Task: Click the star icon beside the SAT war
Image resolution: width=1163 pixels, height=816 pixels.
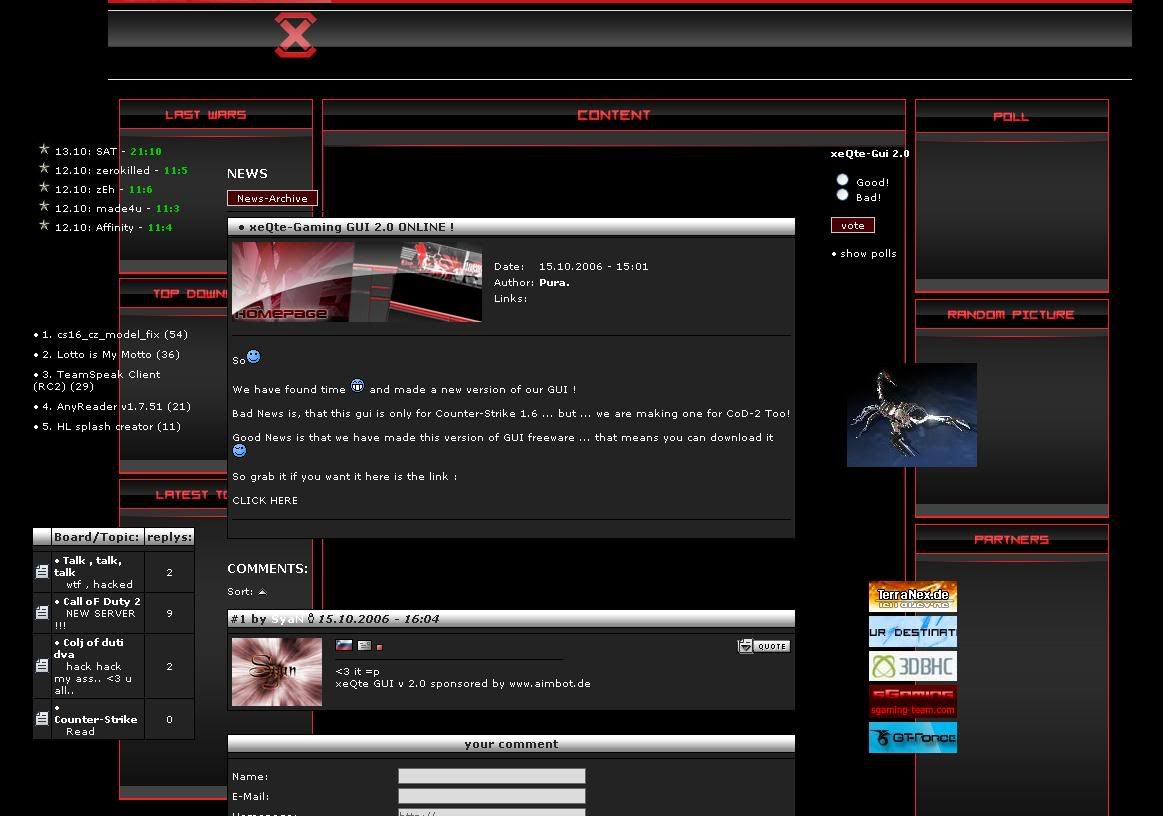Action: pos(44,149)
